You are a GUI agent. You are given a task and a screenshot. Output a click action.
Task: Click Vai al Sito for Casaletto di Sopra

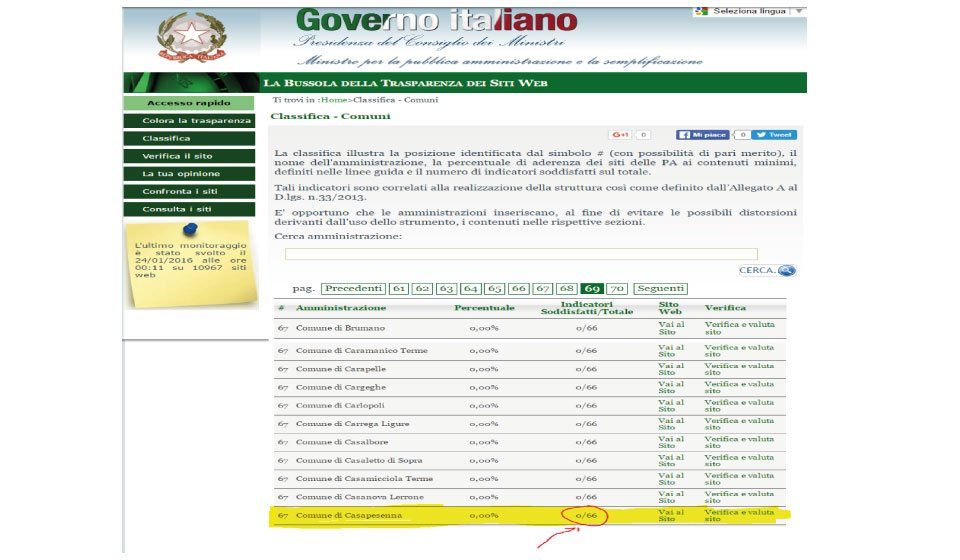(671, 461)
